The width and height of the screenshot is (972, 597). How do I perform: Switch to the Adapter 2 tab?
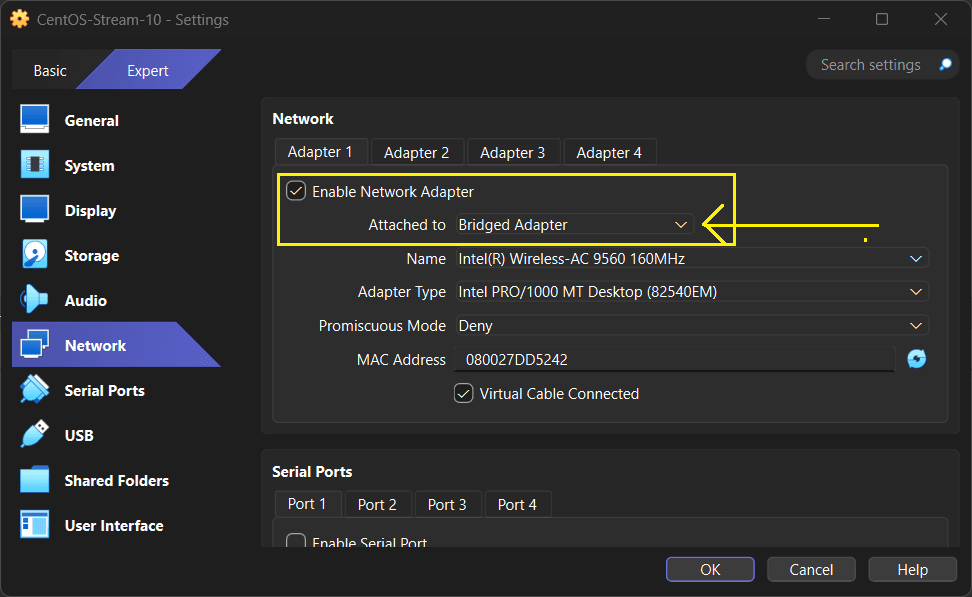pyautogui.click(x=416, y=152)
